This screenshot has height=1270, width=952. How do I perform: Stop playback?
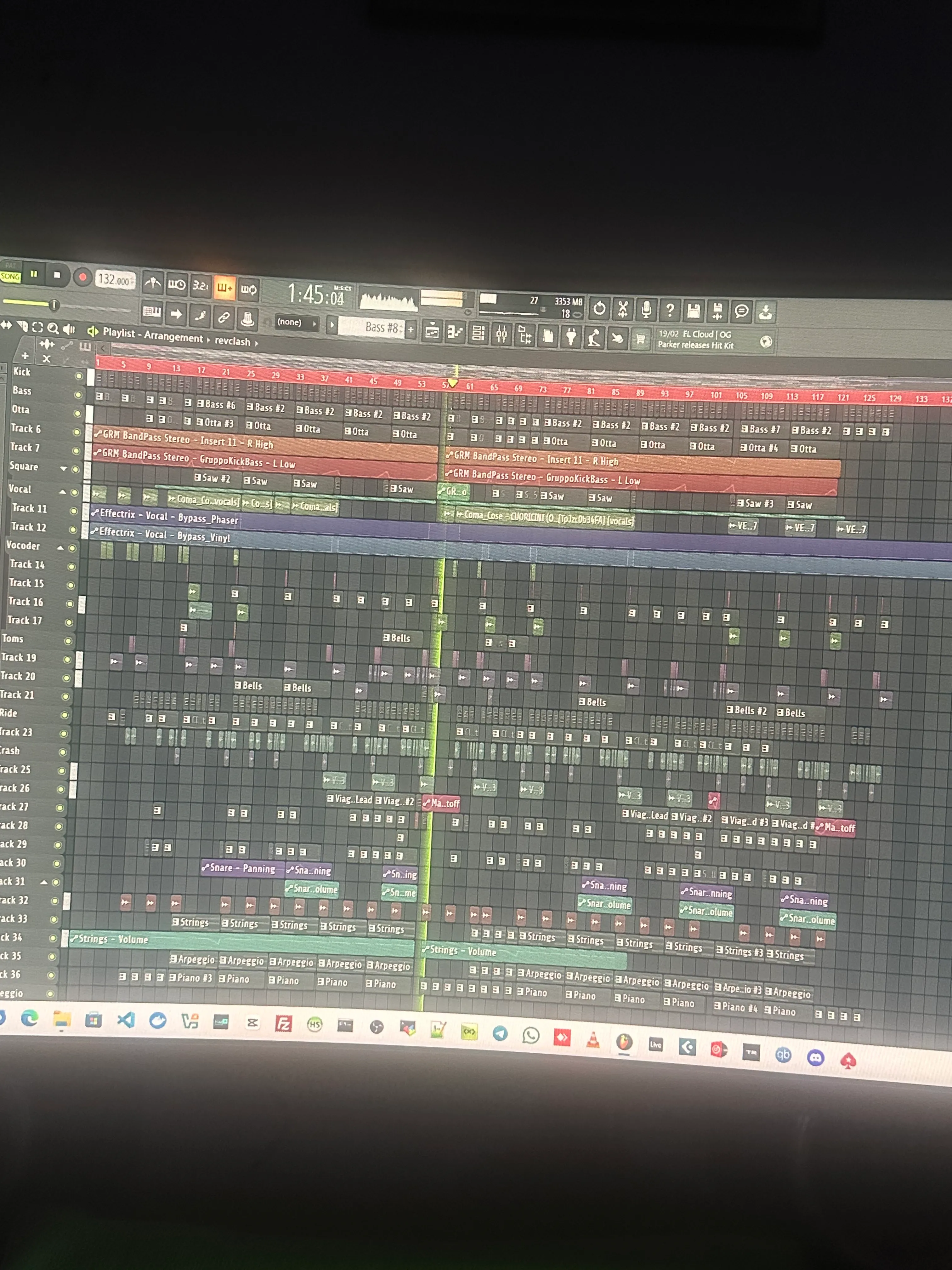[x=57, y=275]
